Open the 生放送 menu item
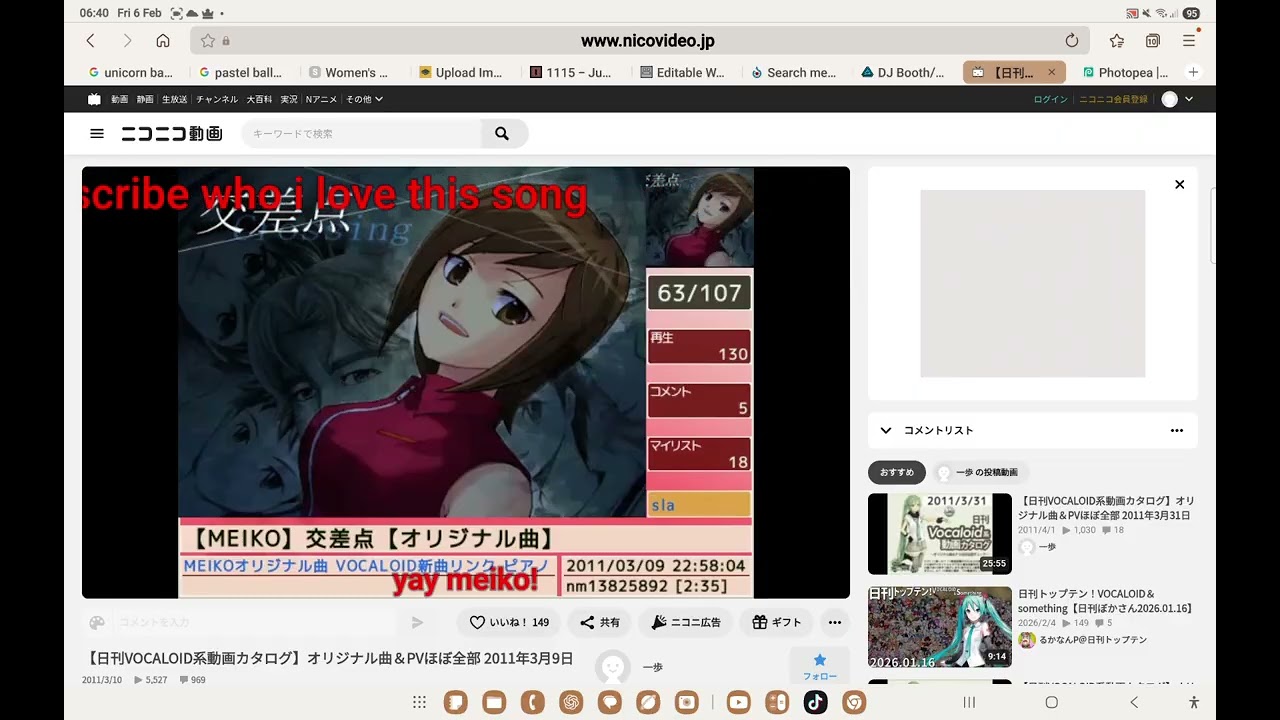 tap(175, 99)
